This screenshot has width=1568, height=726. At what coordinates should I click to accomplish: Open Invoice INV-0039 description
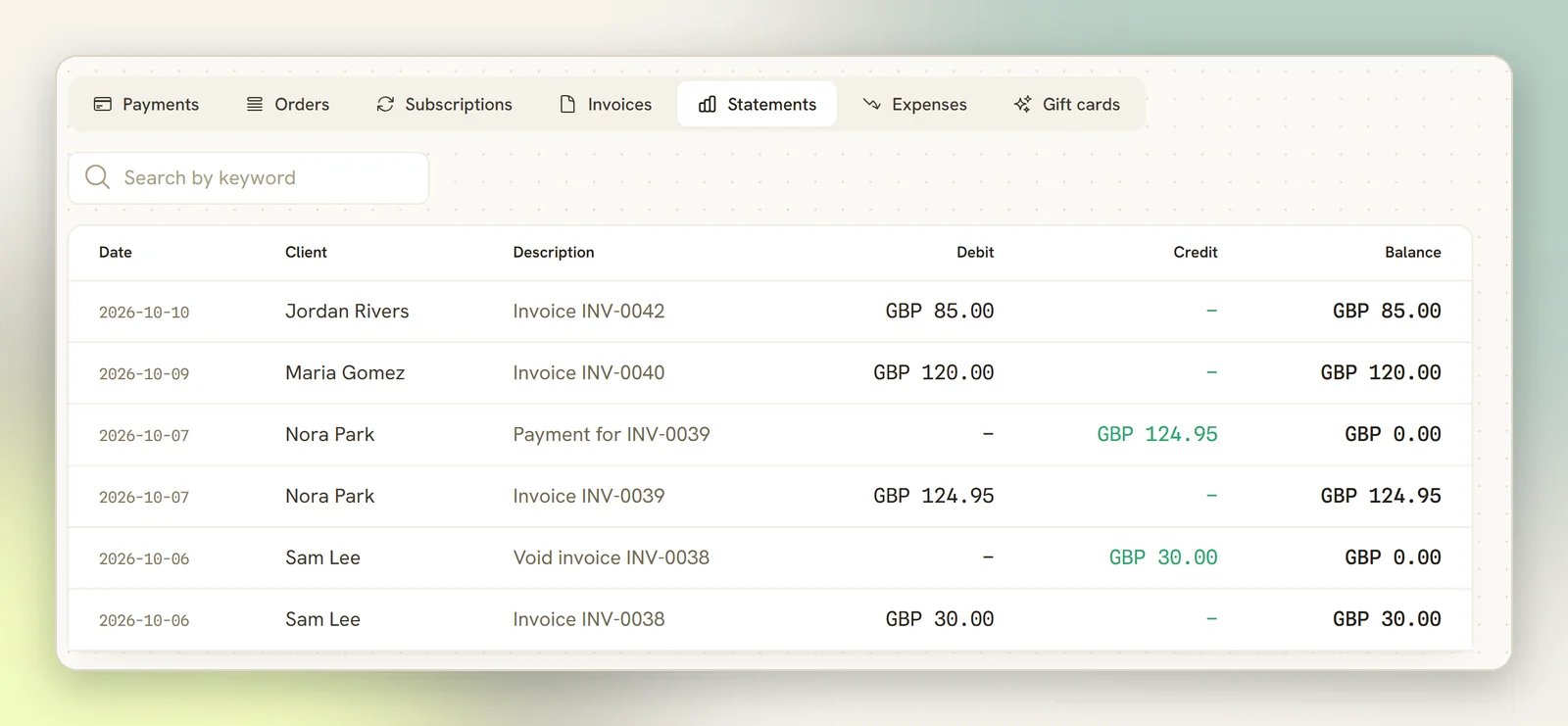(589, 496)
